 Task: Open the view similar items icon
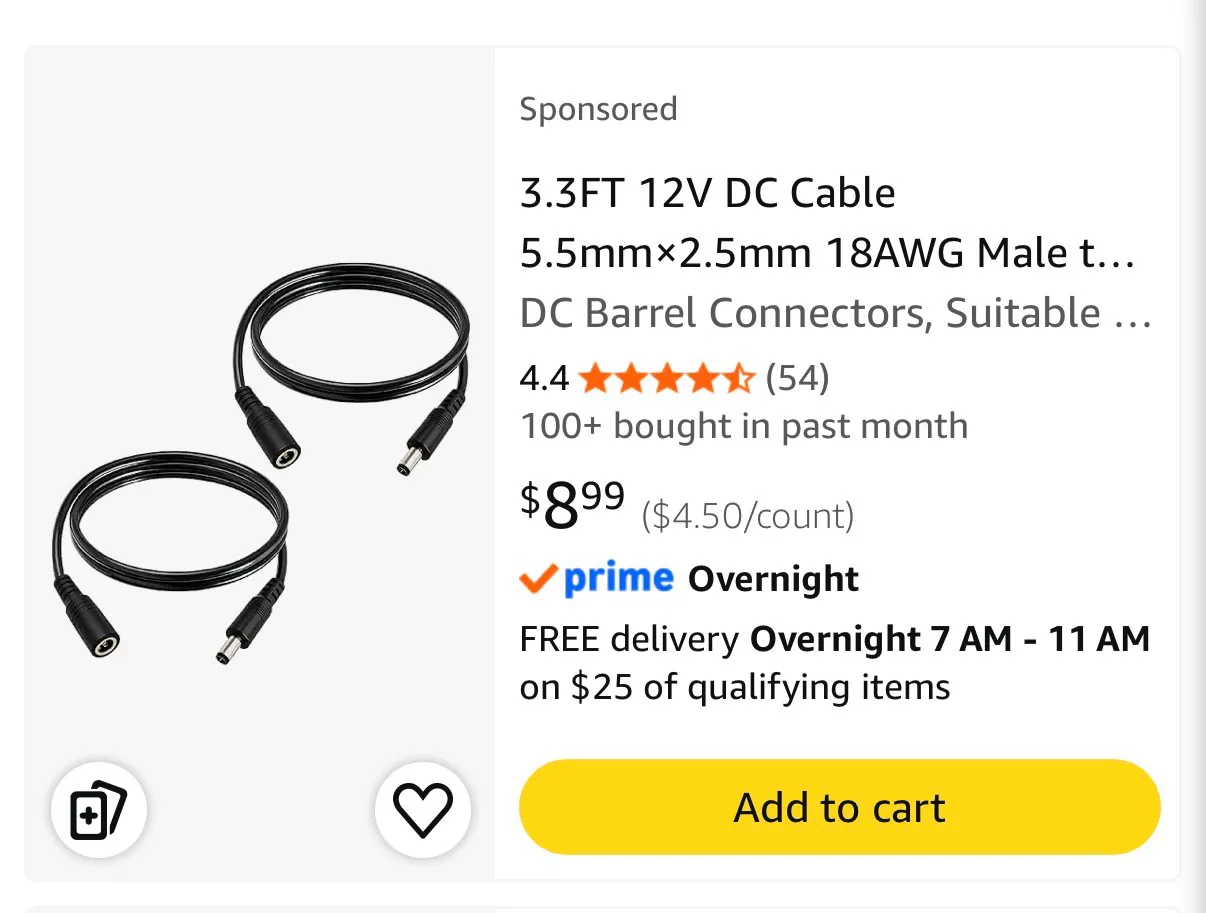coord(99,809)
